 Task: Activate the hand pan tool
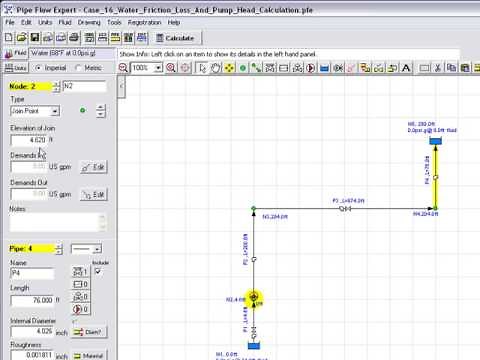click(x=216, y=68)
